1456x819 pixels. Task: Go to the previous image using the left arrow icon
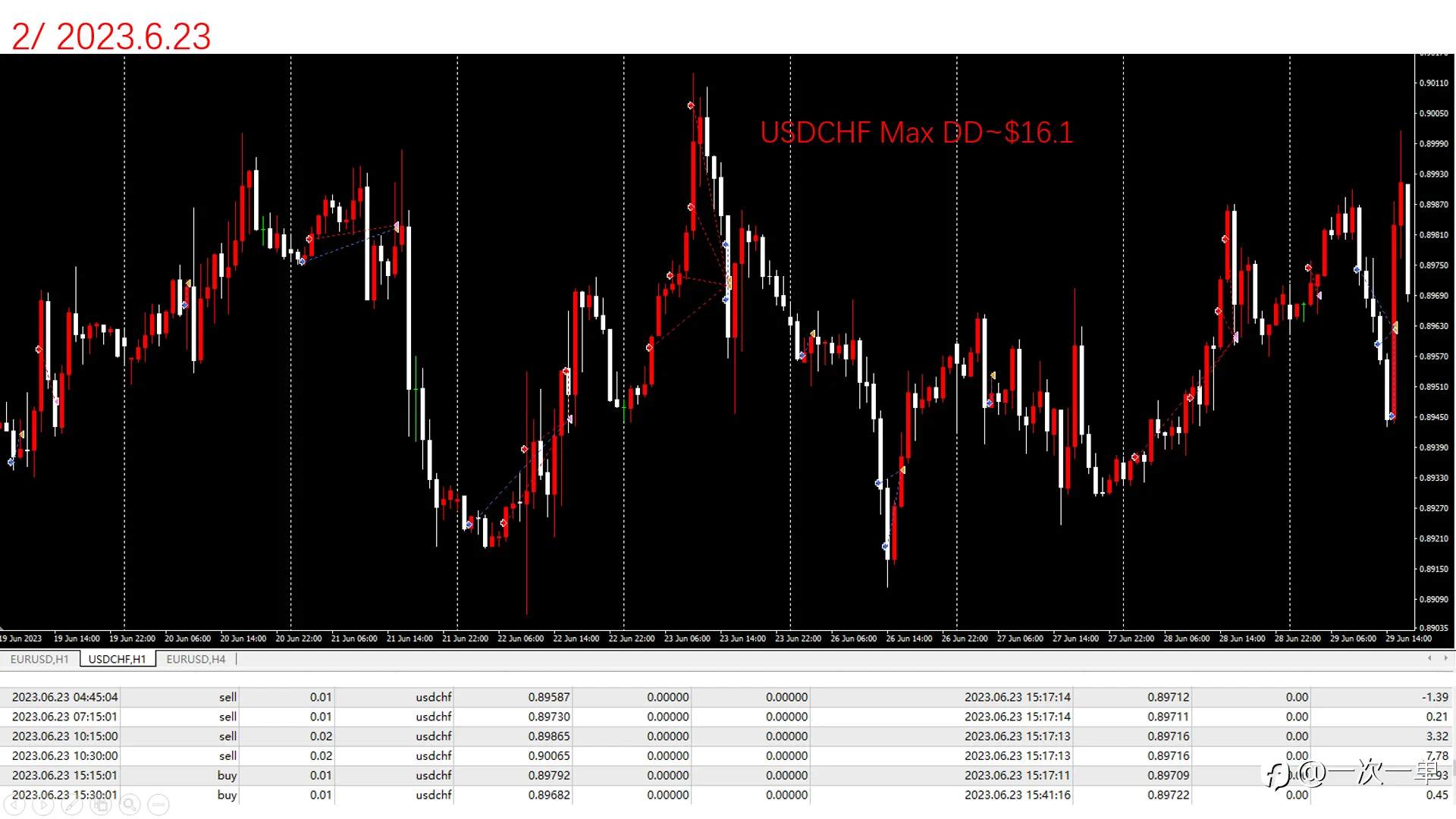14,805
